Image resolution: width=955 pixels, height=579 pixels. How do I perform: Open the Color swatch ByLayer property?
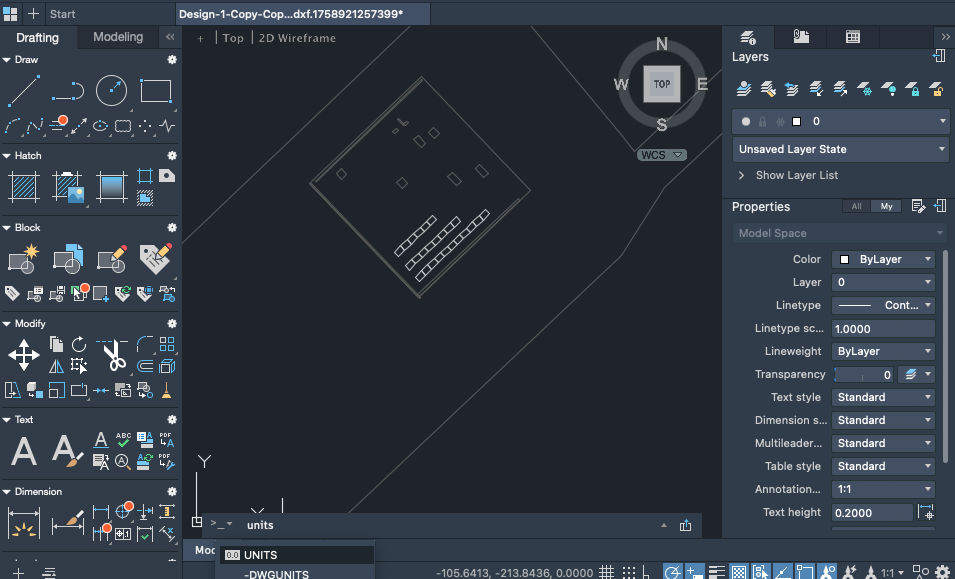(884, 259)
